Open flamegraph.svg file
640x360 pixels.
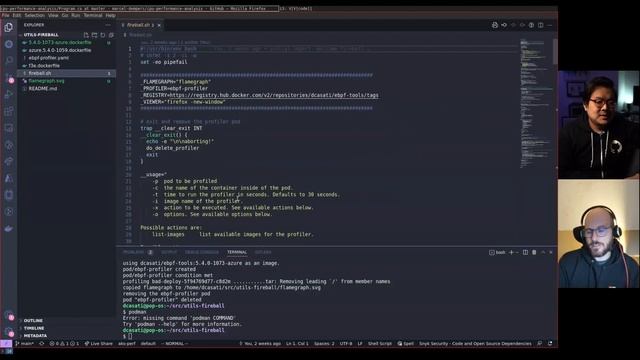[46, 81]
